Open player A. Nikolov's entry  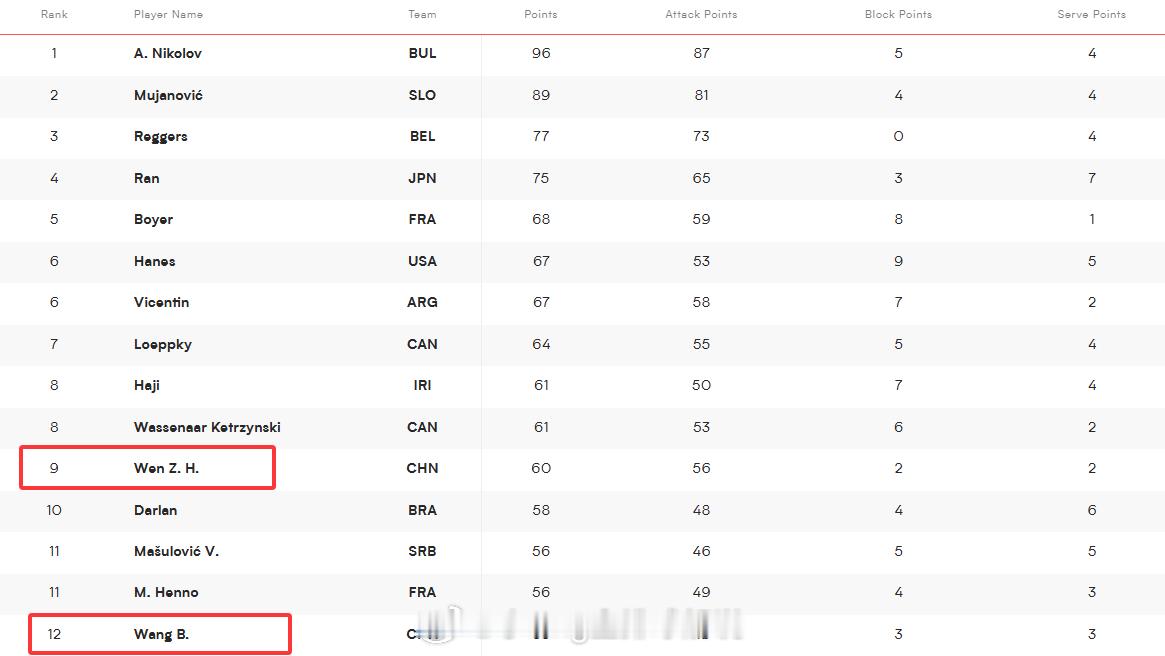click(x=168, y=53)
